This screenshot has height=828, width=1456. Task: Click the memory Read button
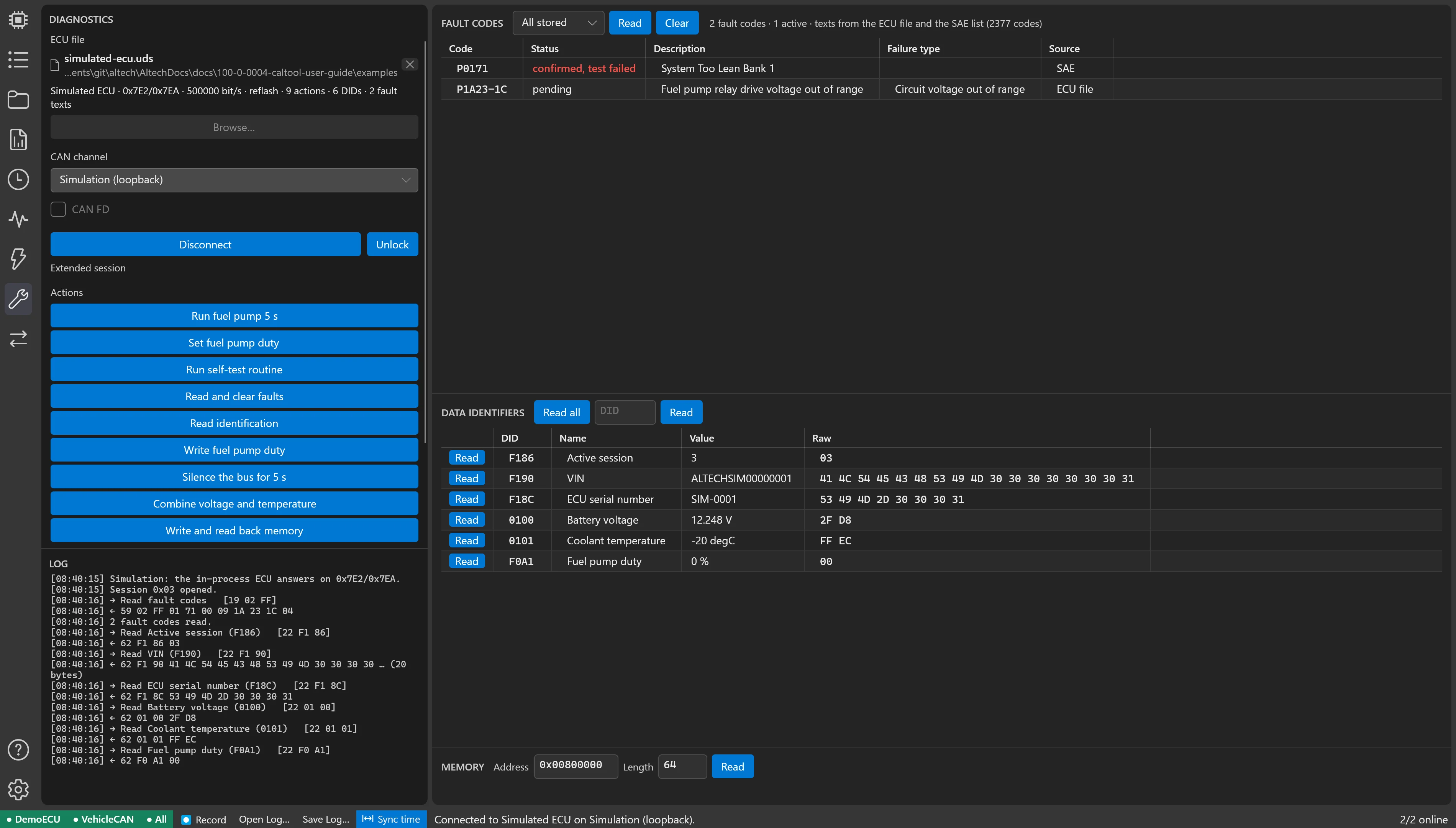coord(733,767)
